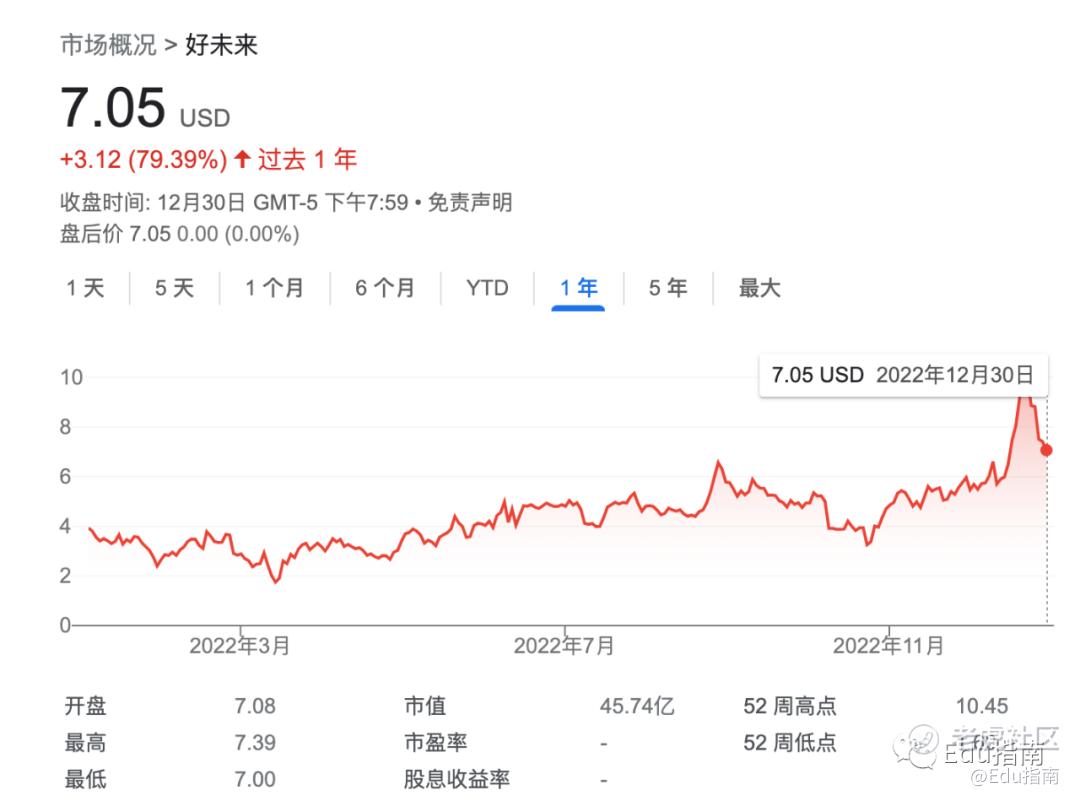Click the red up-arrow trend icon
The image size is (1080, 801).
pyautogui.click(x=242, y=160)
